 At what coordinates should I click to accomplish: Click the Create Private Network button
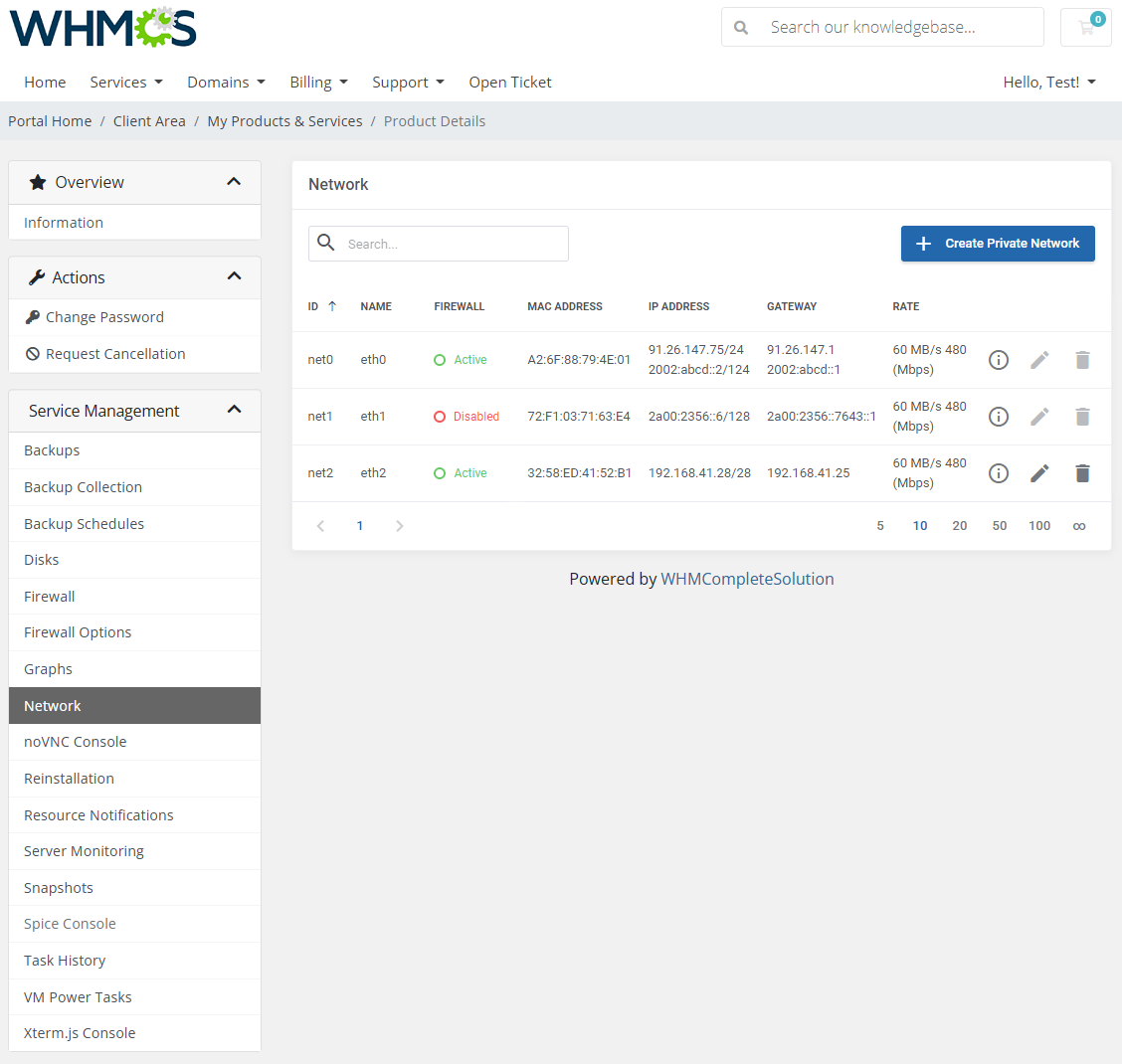pos(998,243)
